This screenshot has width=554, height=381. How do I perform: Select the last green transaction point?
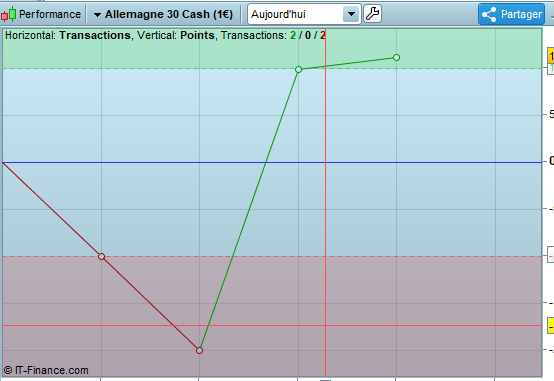[396, 57]
